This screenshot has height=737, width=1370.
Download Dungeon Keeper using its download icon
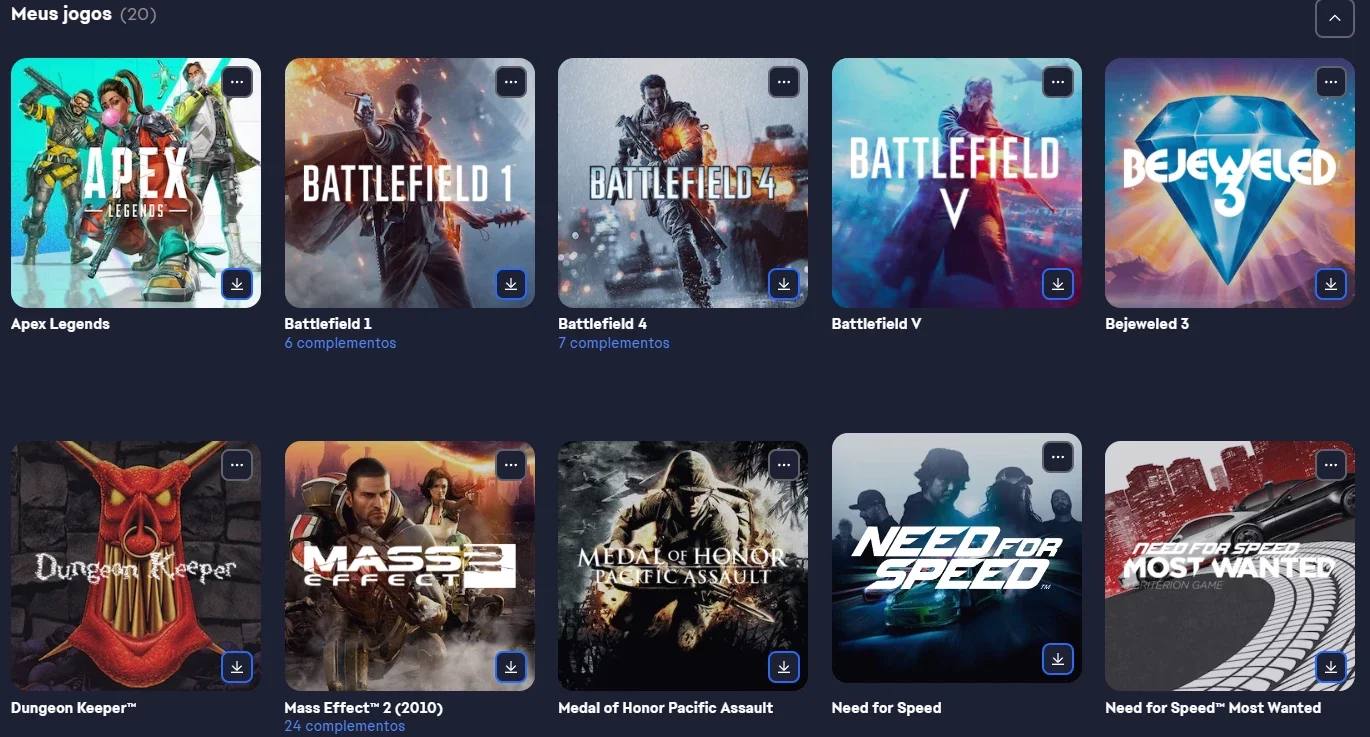click(237, 667)
